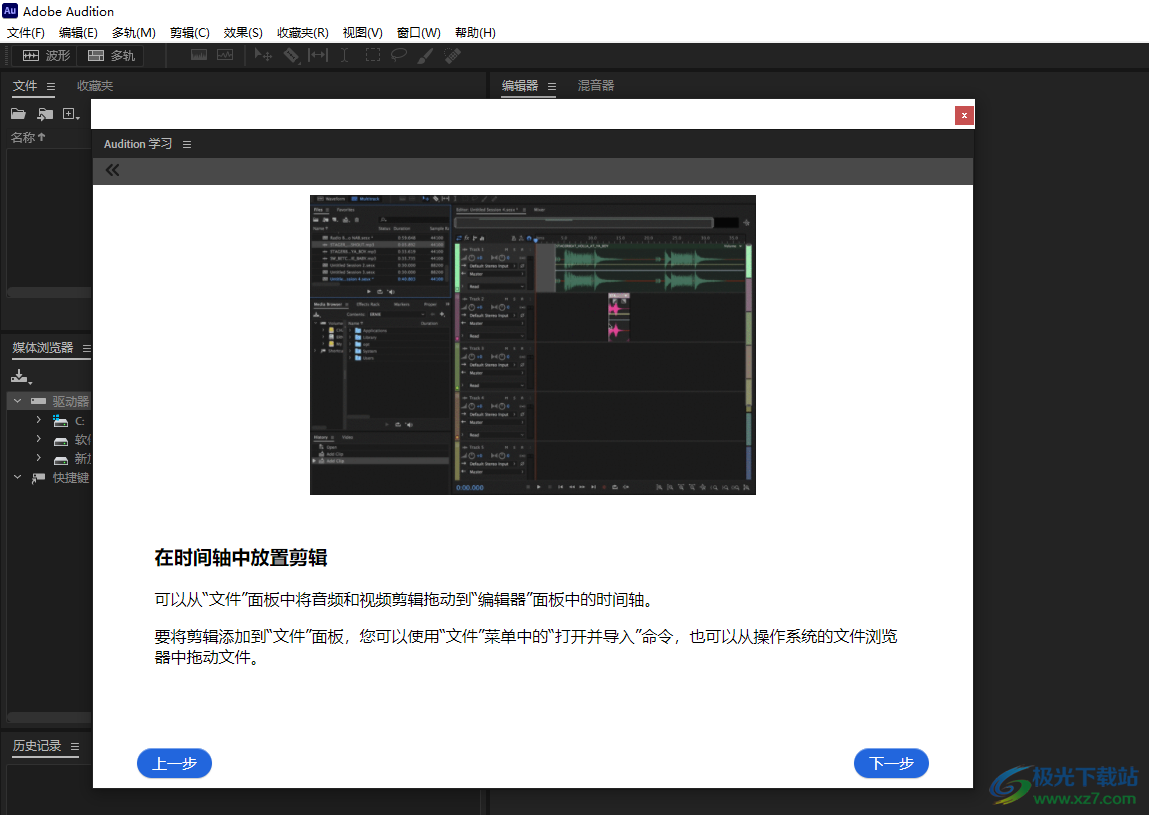Screen dimensions: 1149x815
Task: Expand the C: drive entry
Action: tap(38, 420)
